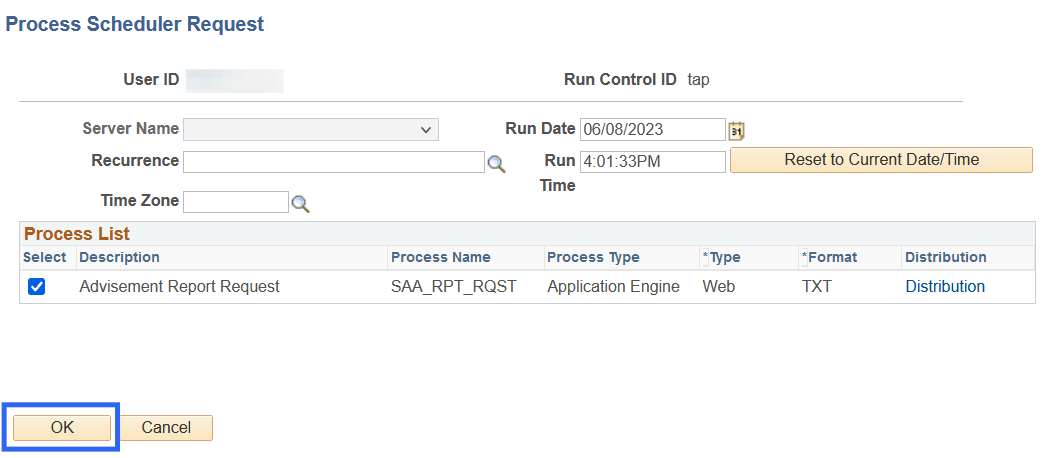Click into the Recurrence text field
Image resolution: width=1064 pixels, height=458 pixels.
[x=333, y=163]
